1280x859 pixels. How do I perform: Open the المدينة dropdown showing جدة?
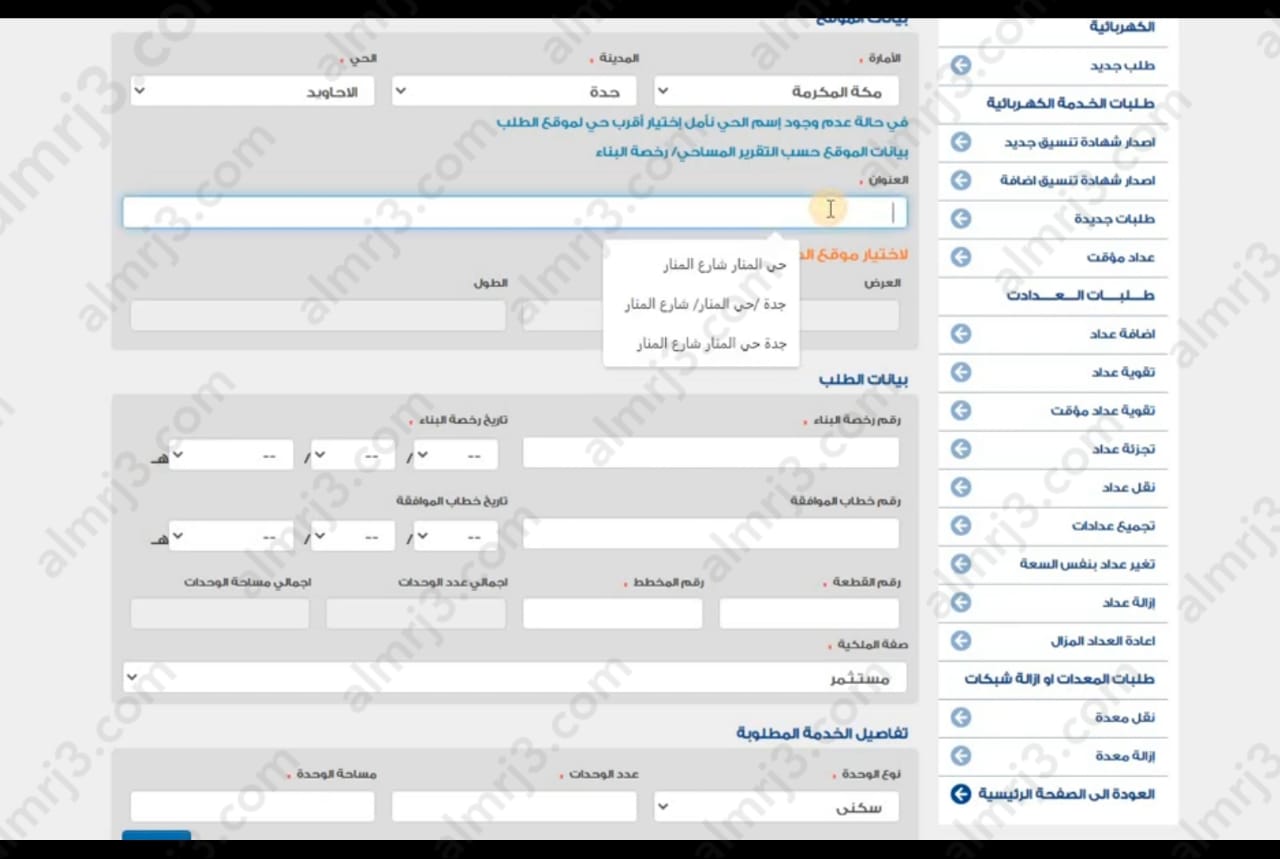click(514, 92)
